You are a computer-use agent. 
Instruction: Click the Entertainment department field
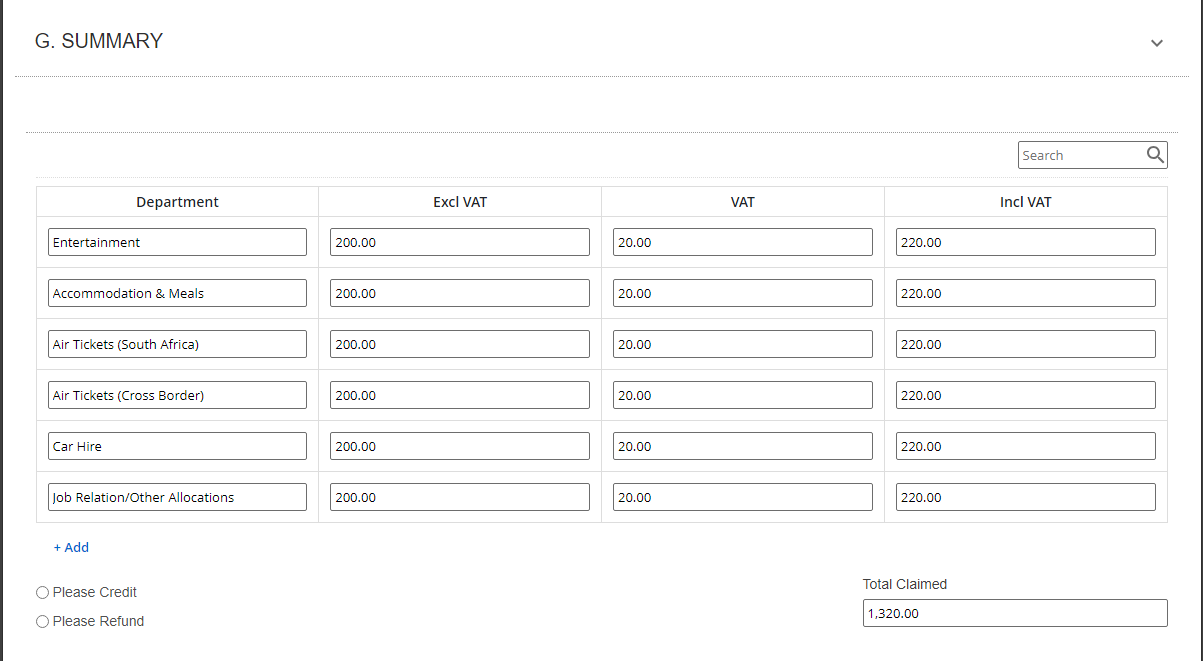click(177, 242)
